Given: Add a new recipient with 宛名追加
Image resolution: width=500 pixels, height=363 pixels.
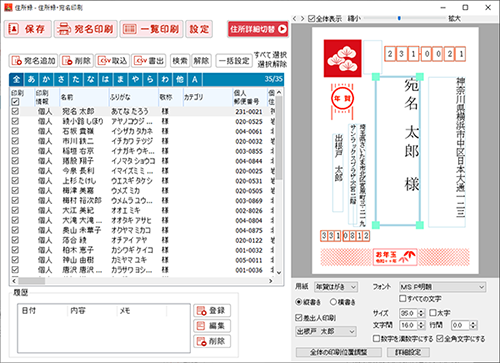Looking at the screenshot, I should pos(33,61).
